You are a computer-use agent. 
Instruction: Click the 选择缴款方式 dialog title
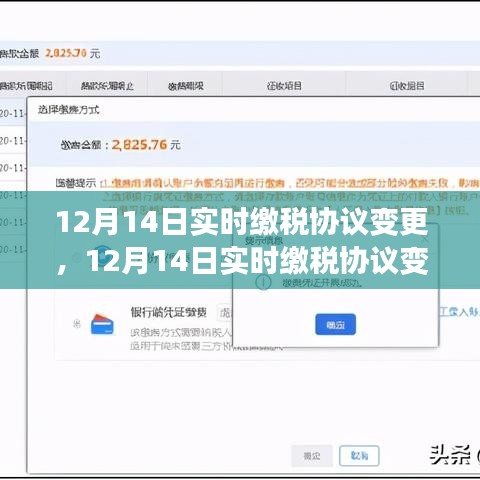pyautogui.click(x=68, y=110)
